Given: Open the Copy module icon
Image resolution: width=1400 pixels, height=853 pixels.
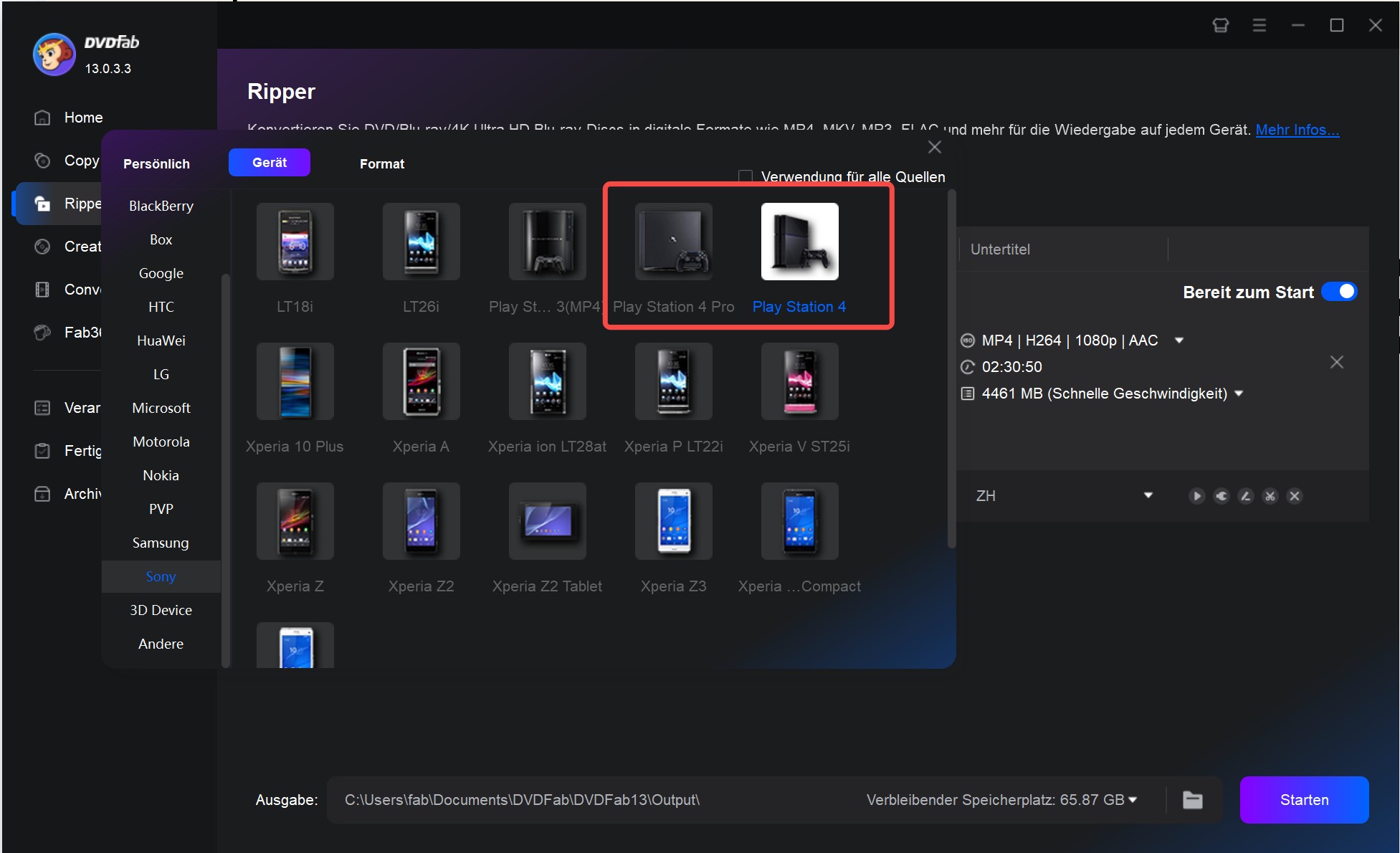Looking at the screenshot, I should pos(42,161).
